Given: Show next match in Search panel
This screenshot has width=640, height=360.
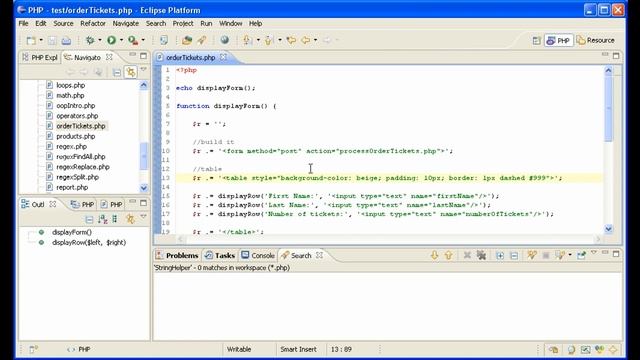Looking at the screenshot, I should [434, 256].
